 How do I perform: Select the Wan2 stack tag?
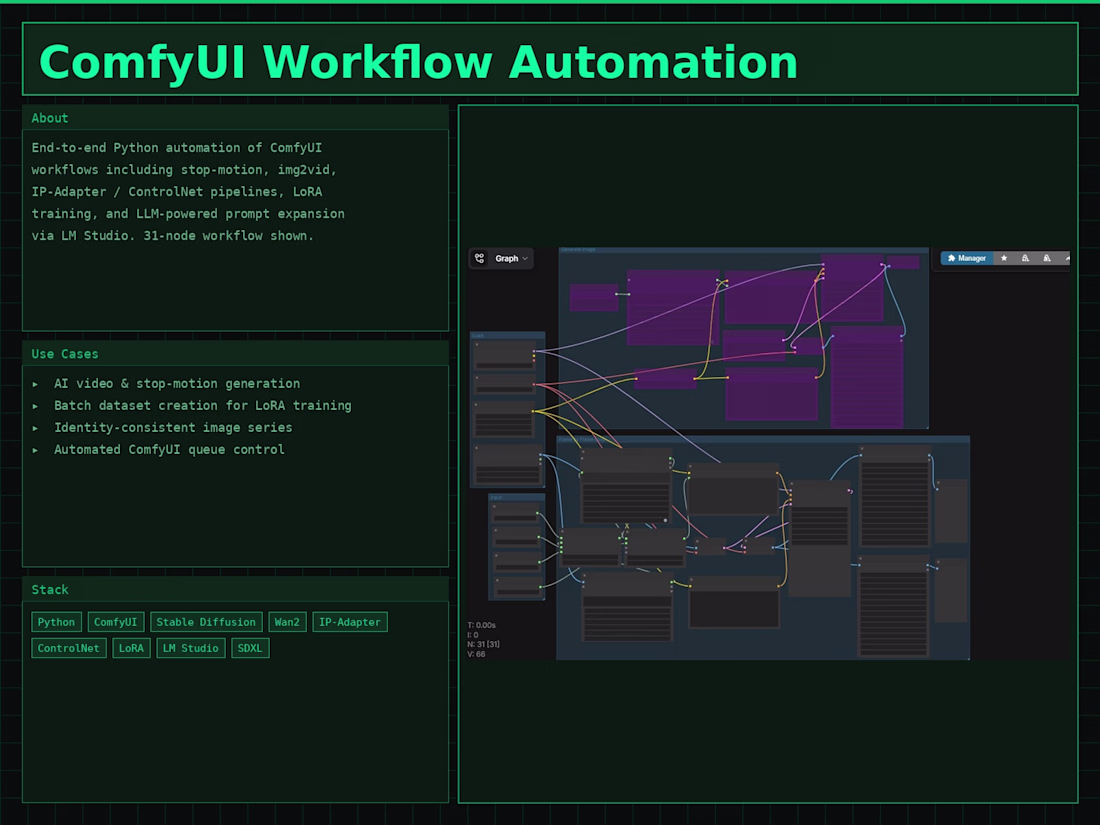coord(287,622)
